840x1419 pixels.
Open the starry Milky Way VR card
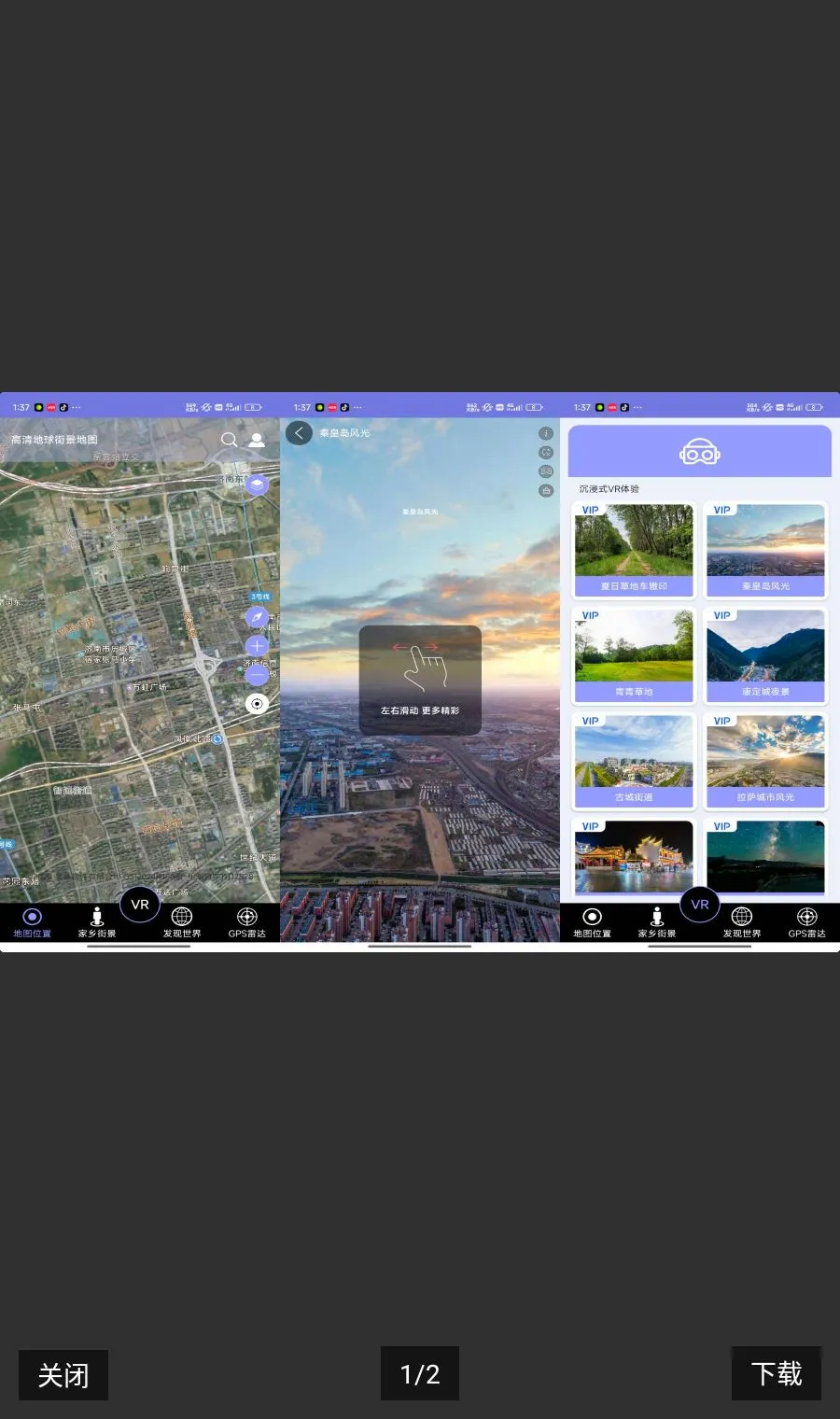point(765,857)
